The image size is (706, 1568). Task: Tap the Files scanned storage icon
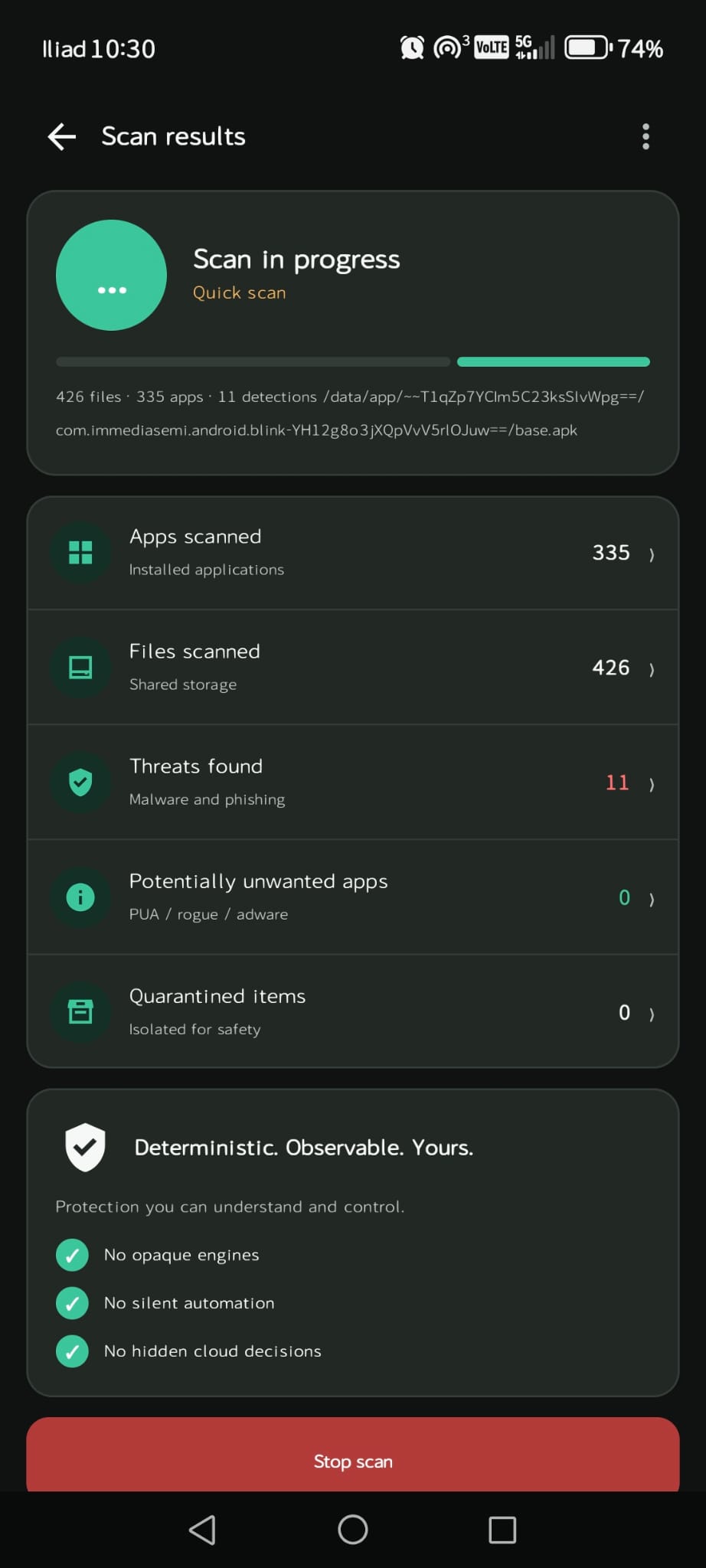point(80,667)
